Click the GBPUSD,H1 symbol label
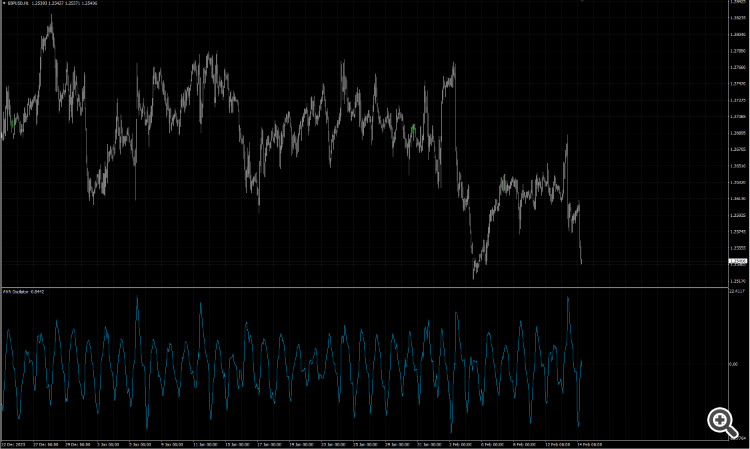 point(18,3)
